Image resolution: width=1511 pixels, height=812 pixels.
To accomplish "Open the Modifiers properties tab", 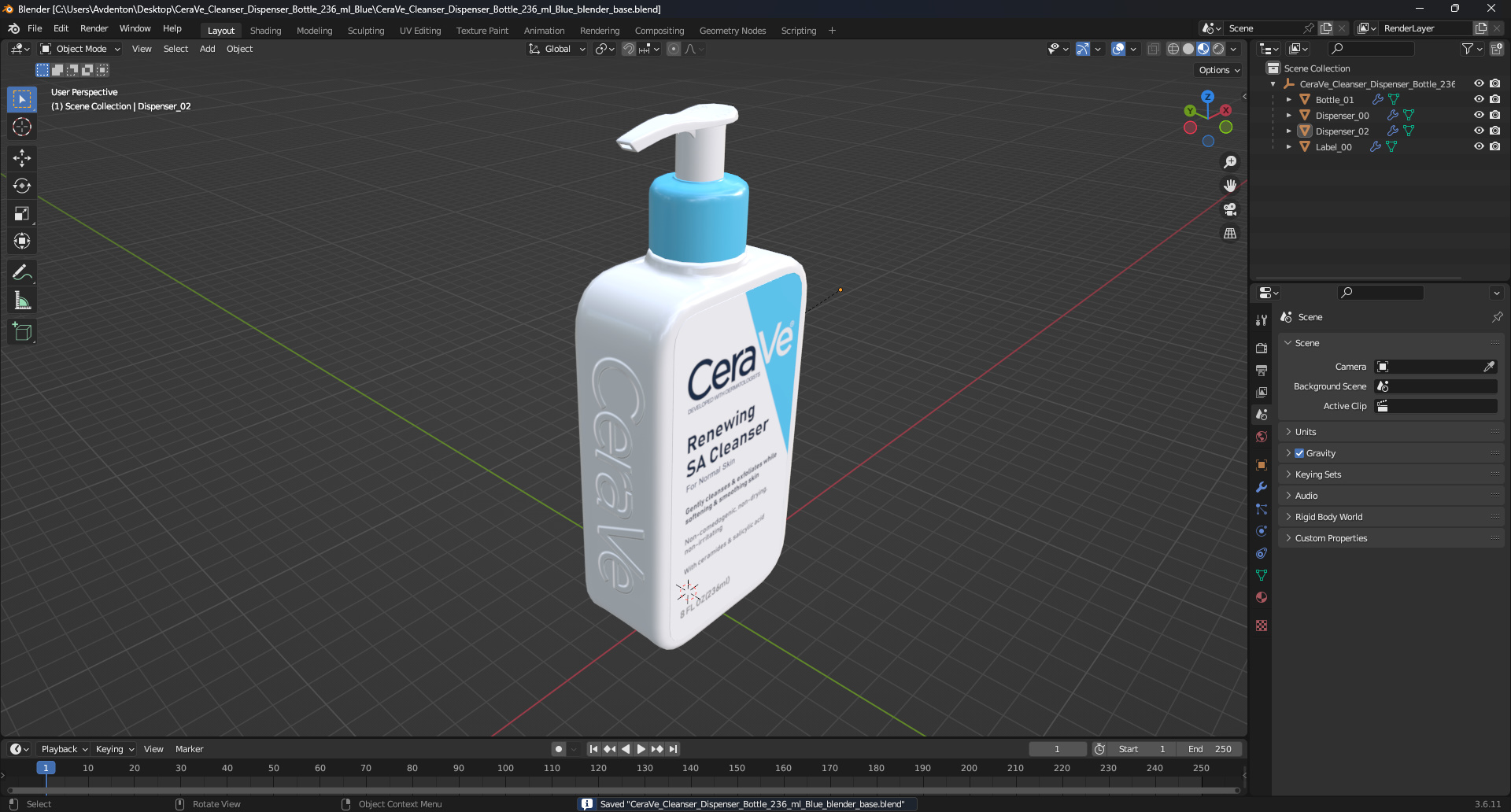I will 1262,487.
